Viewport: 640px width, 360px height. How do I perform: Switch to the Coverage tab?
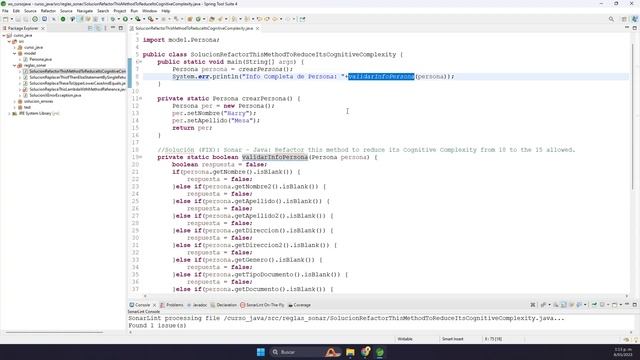[299, 305]
